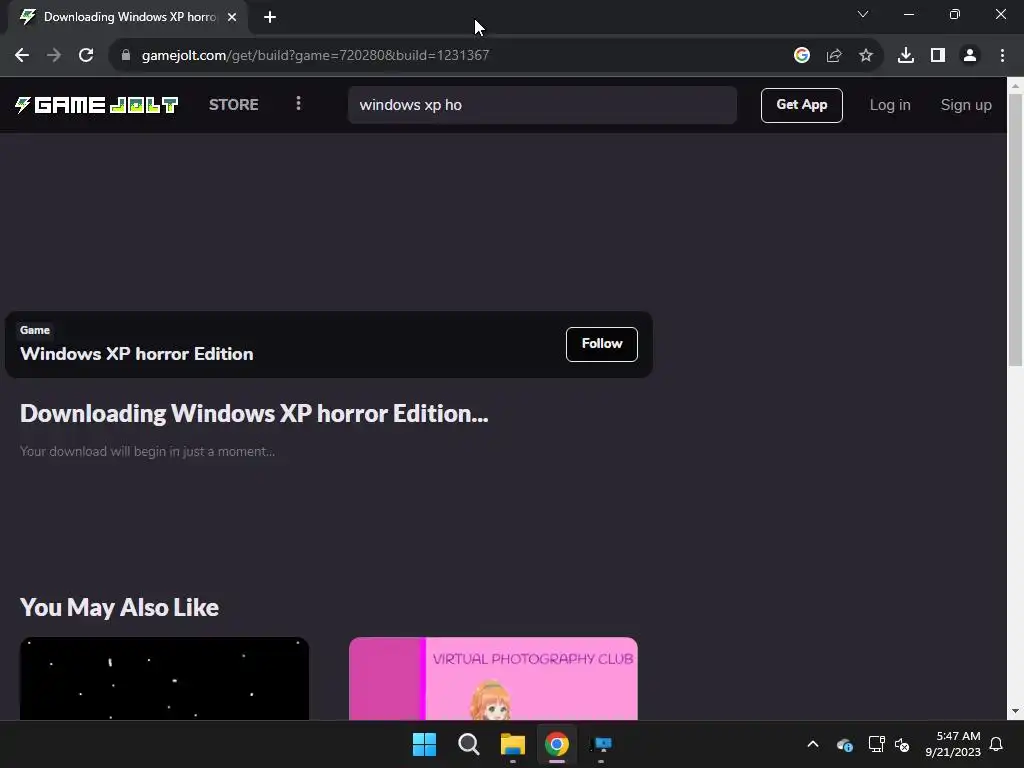Open Chrome three-dot menu
Viewport: 1024px width, 768px height.
point(1002,56)
